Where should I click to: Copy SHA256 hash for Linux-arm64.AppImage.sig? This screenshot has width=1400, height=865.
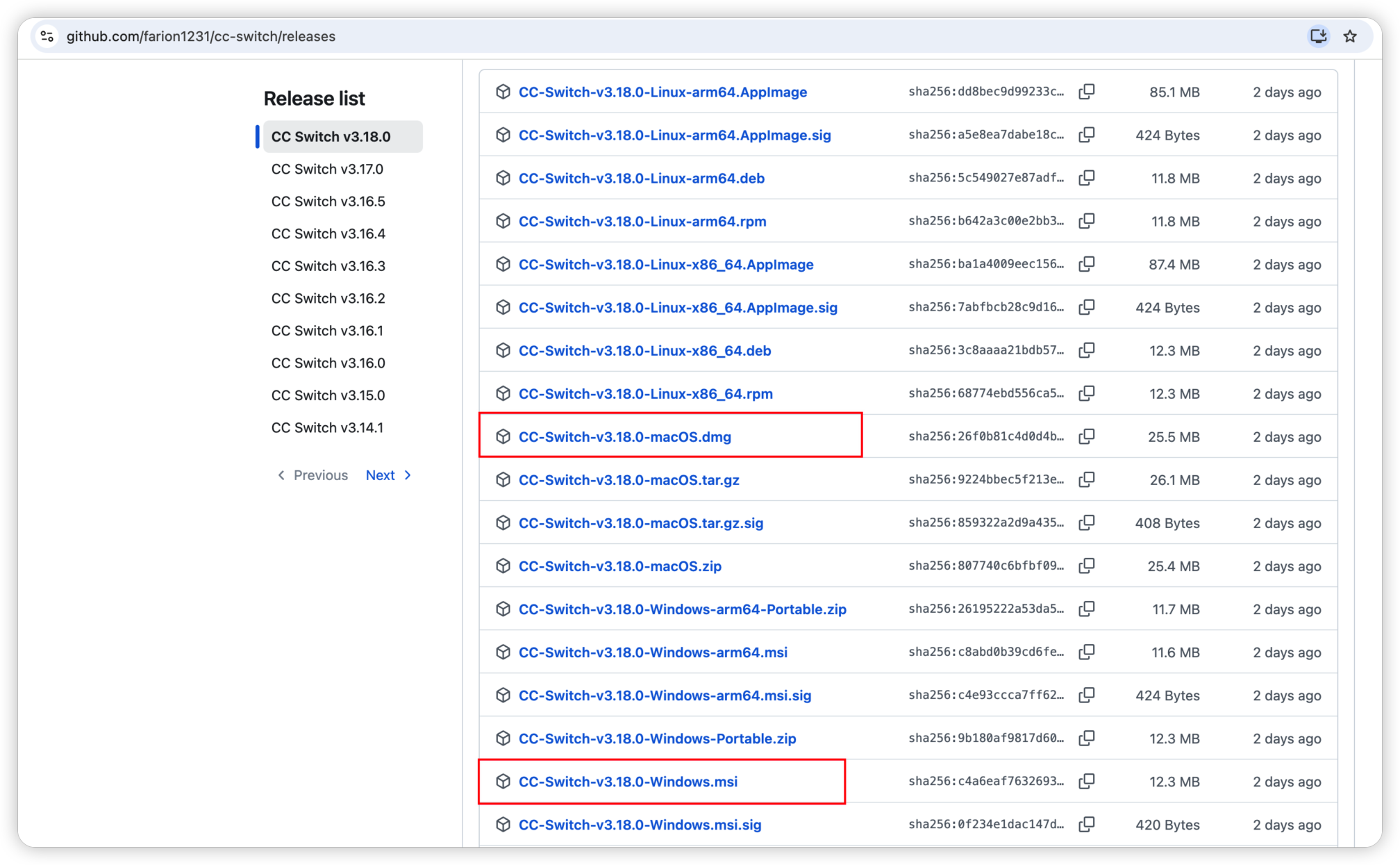(x=1087, y=135)
